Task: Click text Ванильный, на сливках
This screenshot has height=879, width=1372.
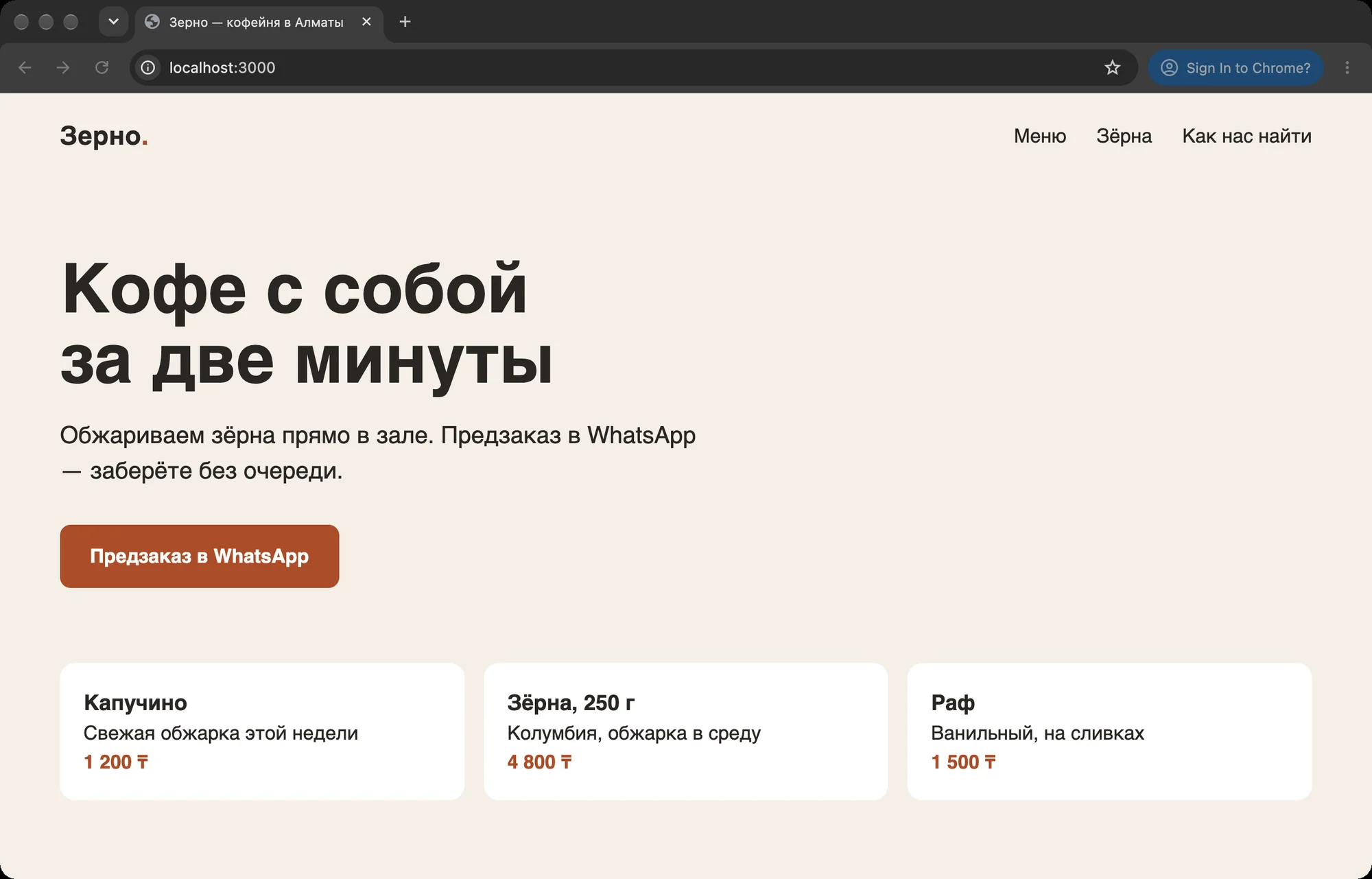Action: click(1037, 733)
